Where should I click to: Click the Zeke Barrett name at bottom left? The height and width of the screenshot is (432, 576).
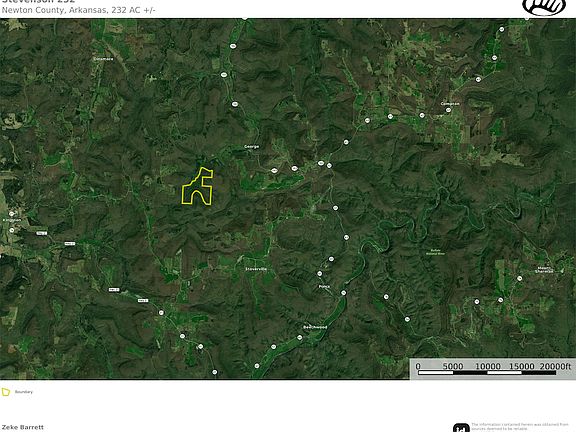pos(23,427)
